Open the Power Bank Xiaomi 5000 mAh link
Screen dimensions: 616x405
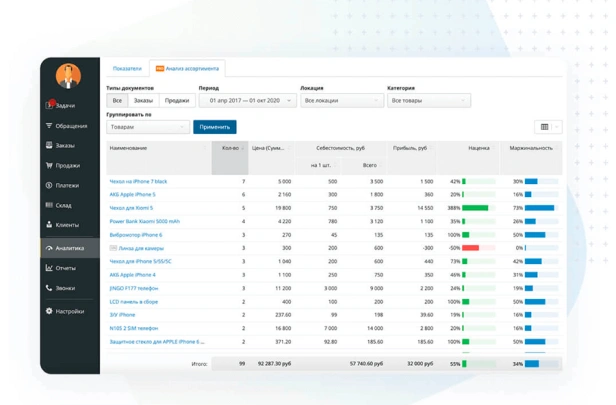click(x=145, y=222)
